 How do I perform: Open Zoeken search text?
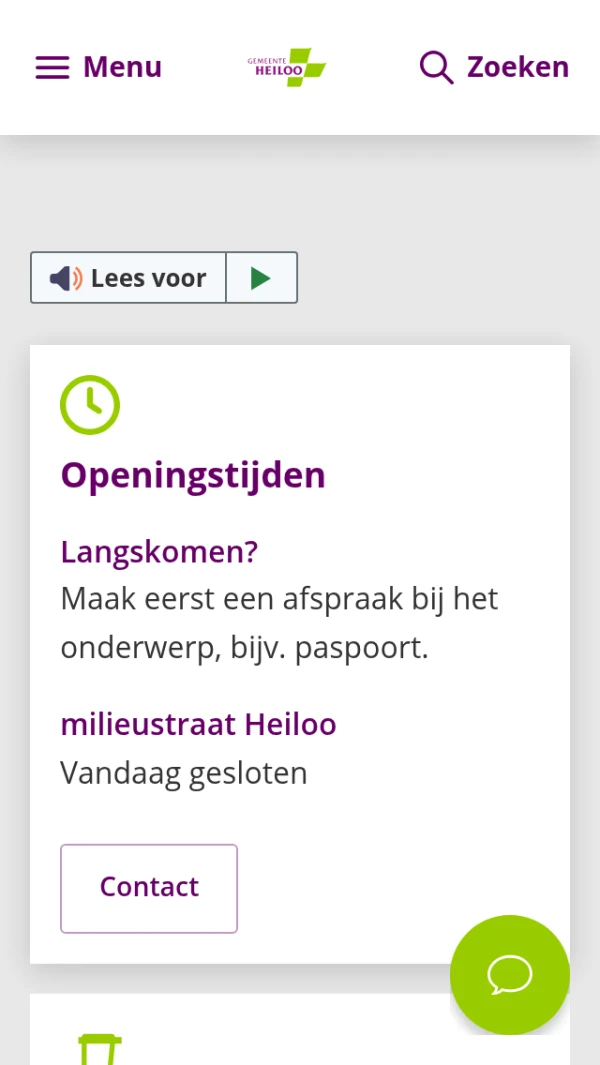tap(517, 67)
